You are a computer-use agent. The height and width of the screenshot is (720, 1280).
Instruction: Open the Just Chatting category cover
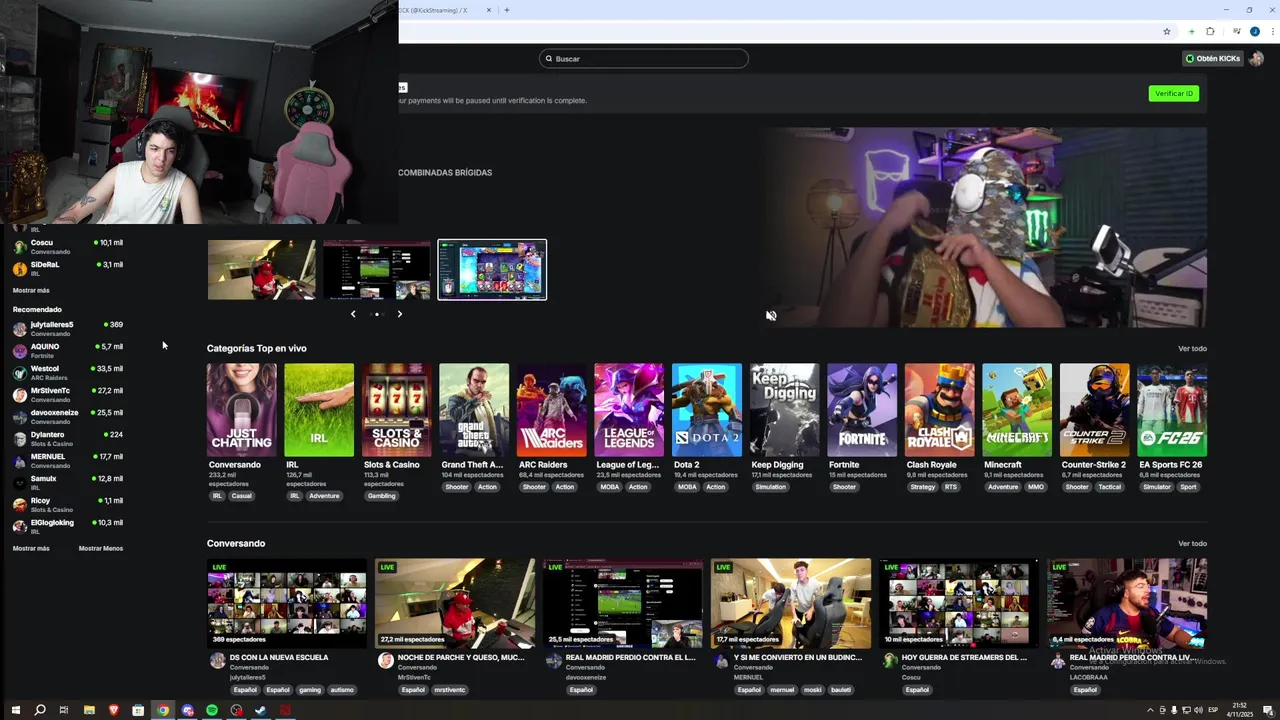[x=241, y=410]
